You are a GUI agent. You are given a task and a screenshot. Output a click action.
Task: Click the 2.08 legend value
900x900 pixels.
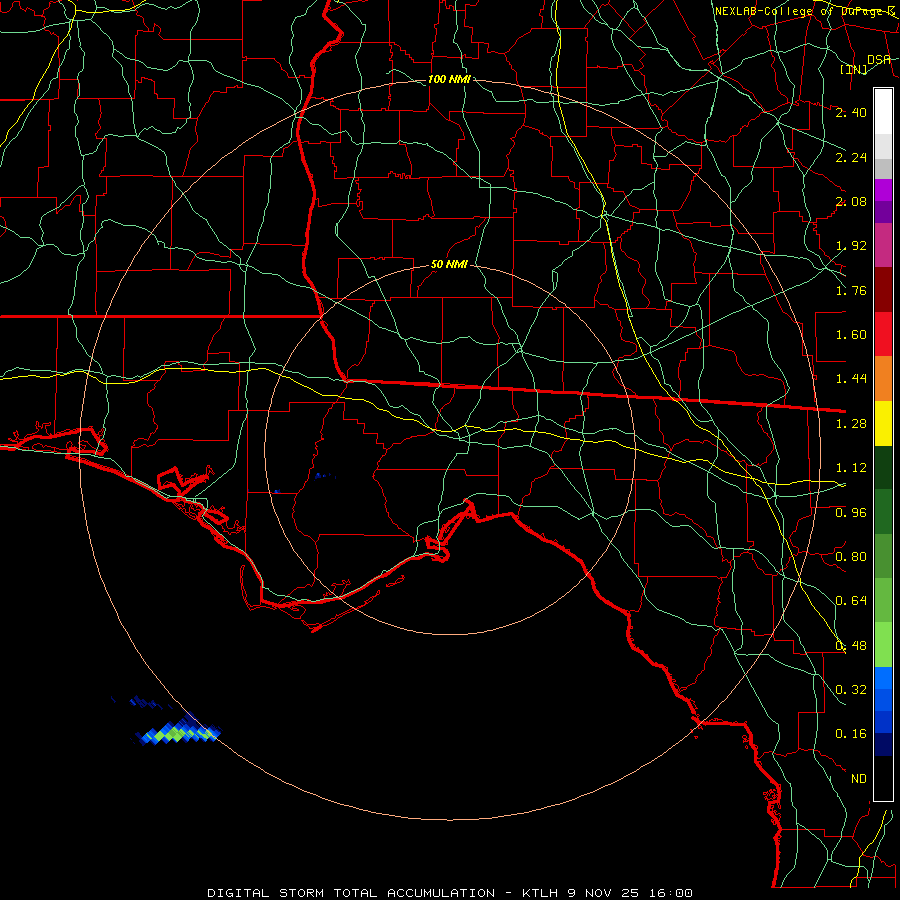[x=851, y=201]
